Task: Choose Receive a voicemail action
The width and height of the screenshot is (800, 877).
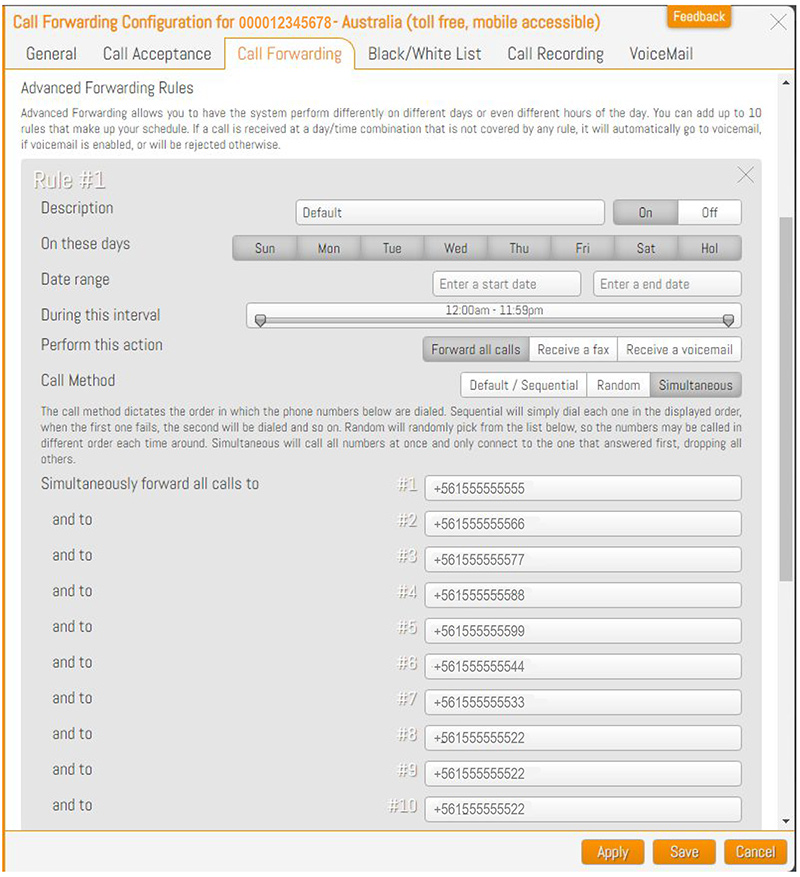Action: pyautogui.click(x=679, y=350)
